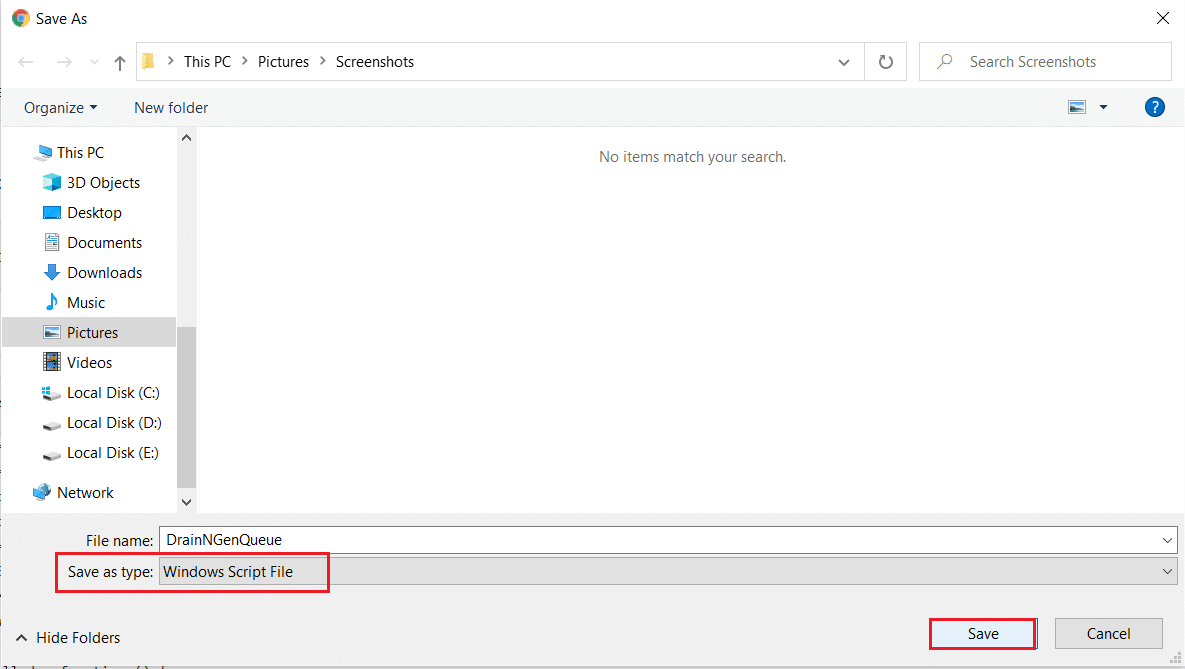Click the Cancel button
1185x669 pixels.
coord(1108,633)
